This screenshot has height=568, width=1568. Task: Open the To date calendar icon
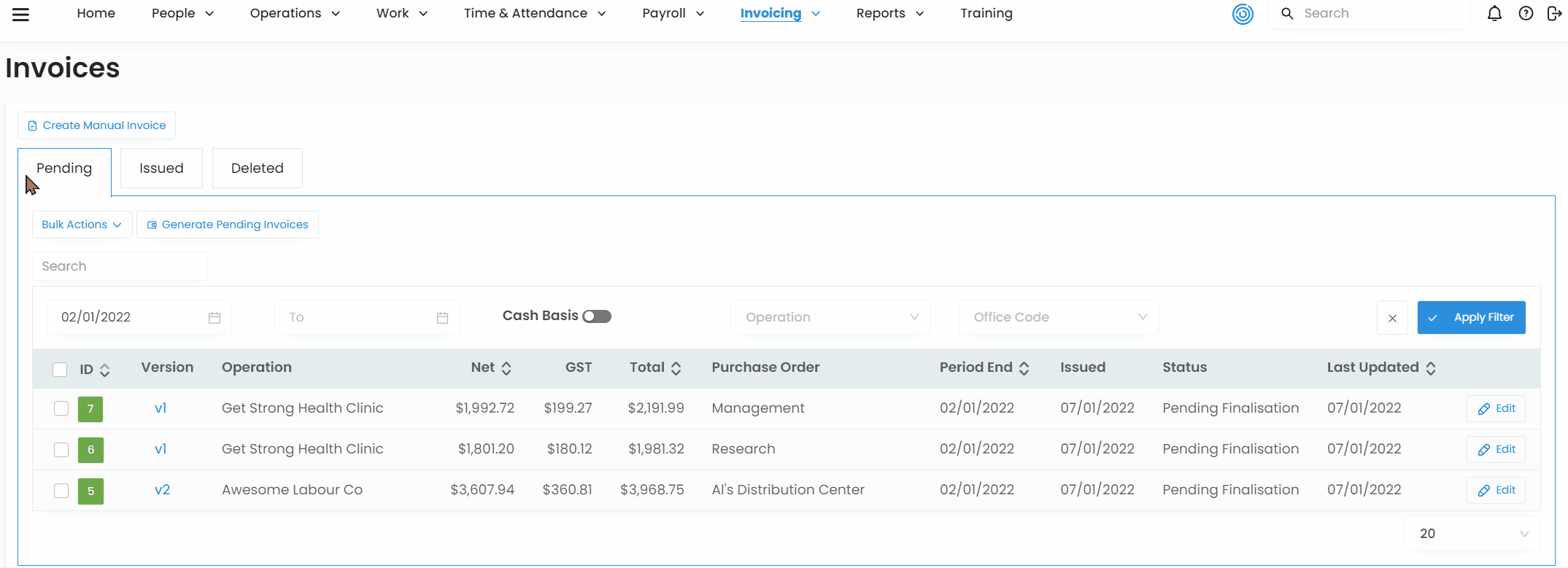pyautogui.click(x=442, y=318)
